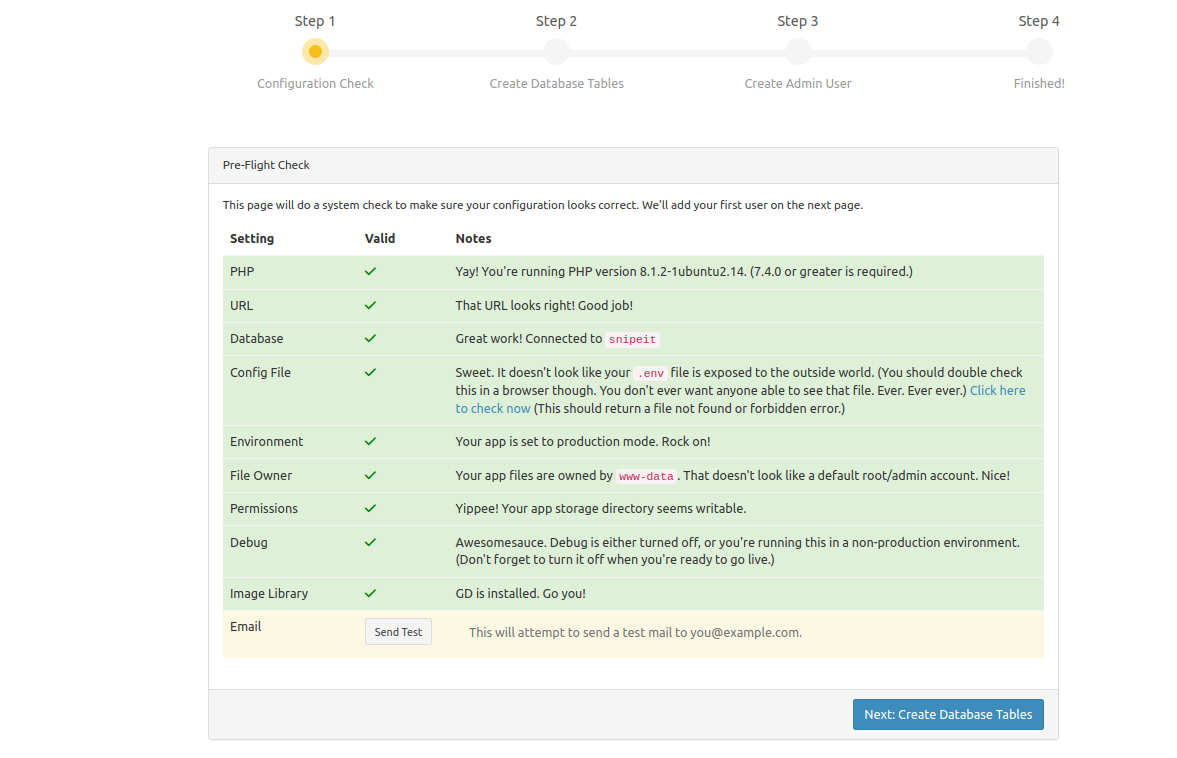This screenshot has width=1177, height=758.
Task: Click the green checkmark in PHP row
Action: tap(370, 271)
